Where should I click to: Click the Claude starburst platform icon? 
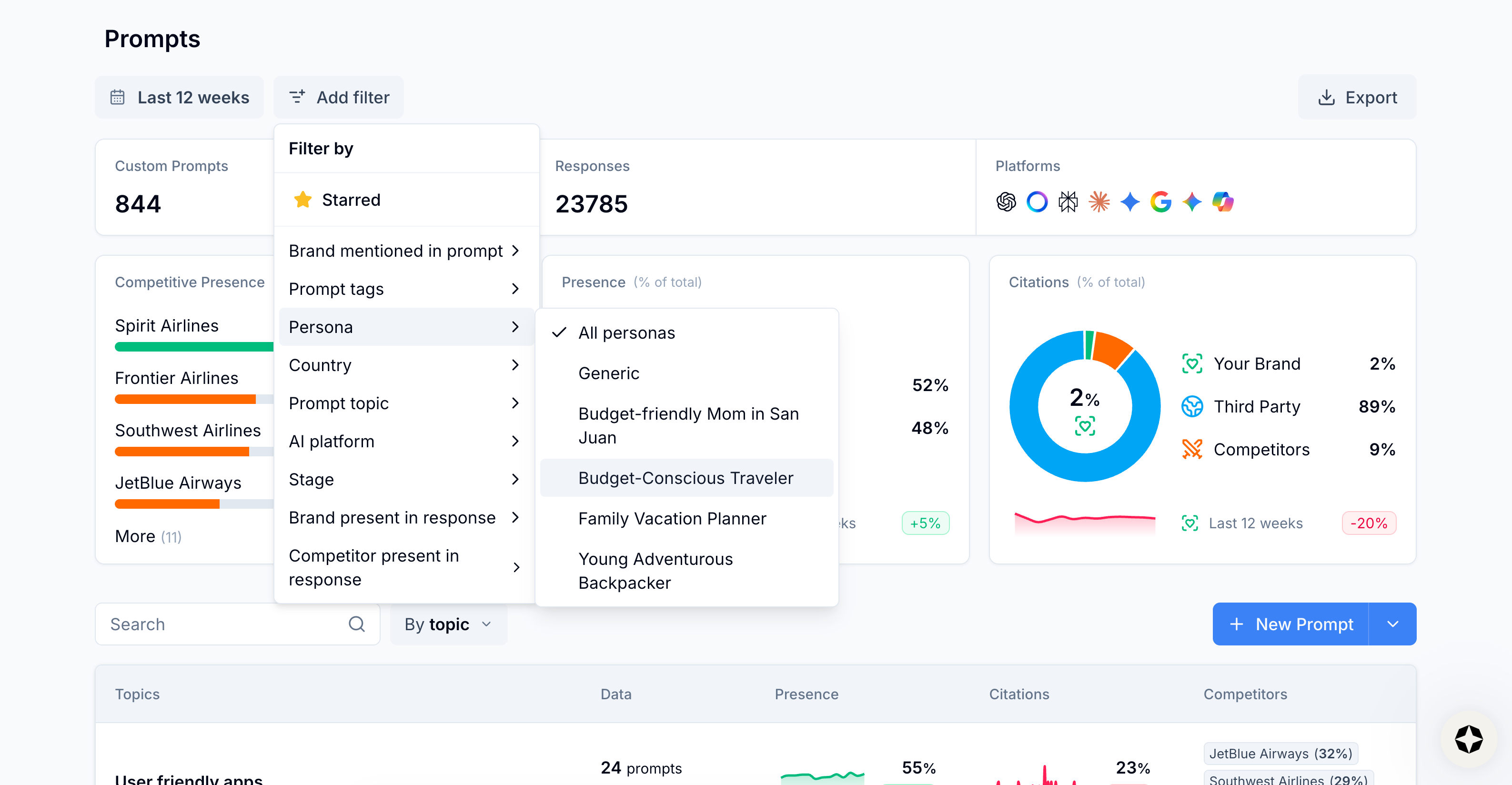1099,202
